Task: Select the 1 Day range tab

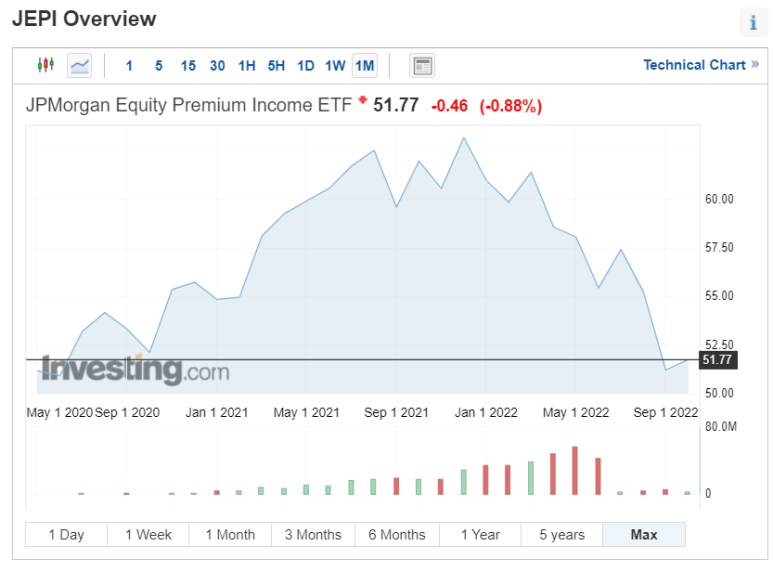Action: (66, 535)
